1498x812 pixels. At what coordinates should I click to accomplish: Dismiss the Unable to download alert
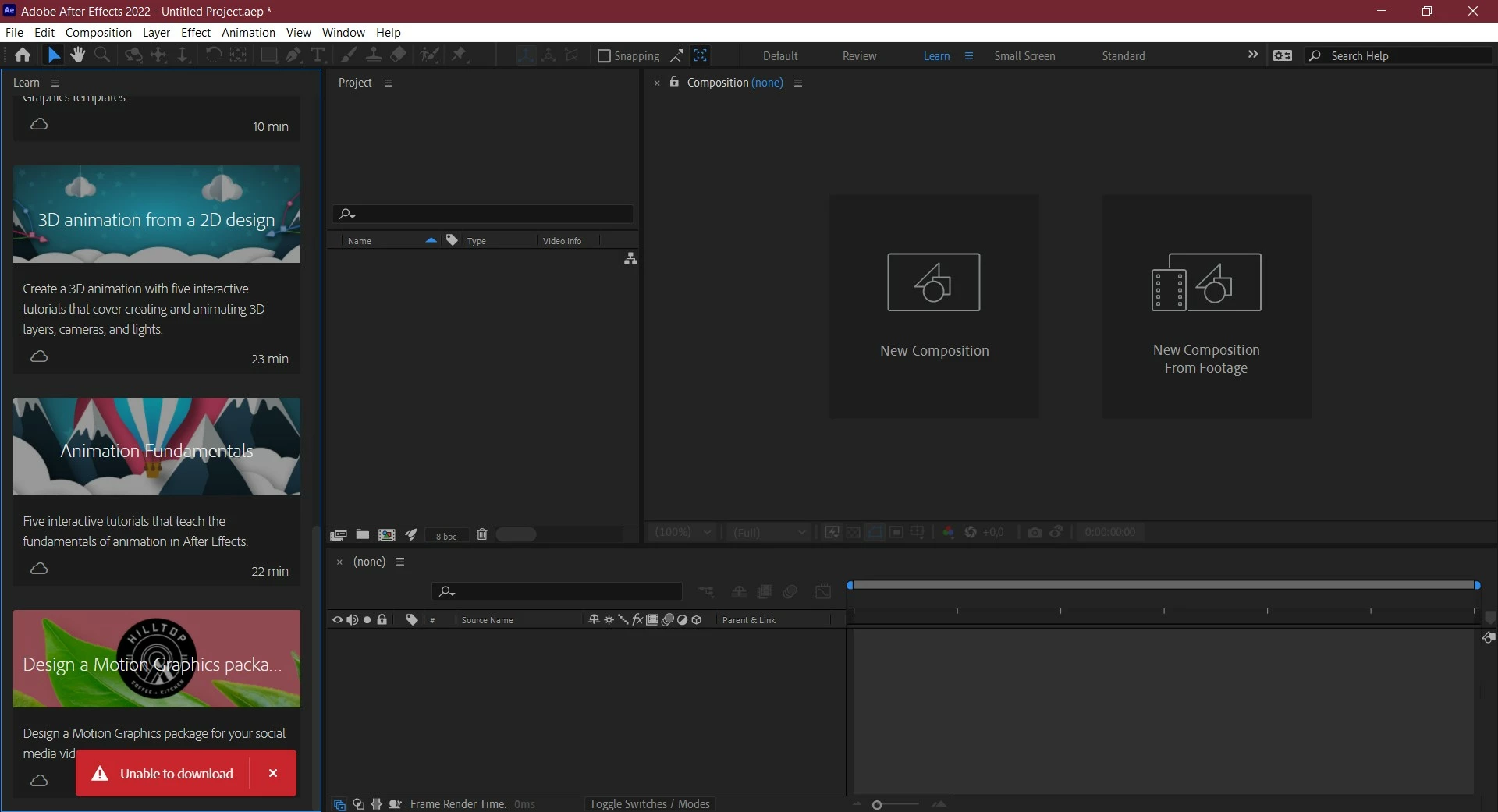click(x=273, y=773)
